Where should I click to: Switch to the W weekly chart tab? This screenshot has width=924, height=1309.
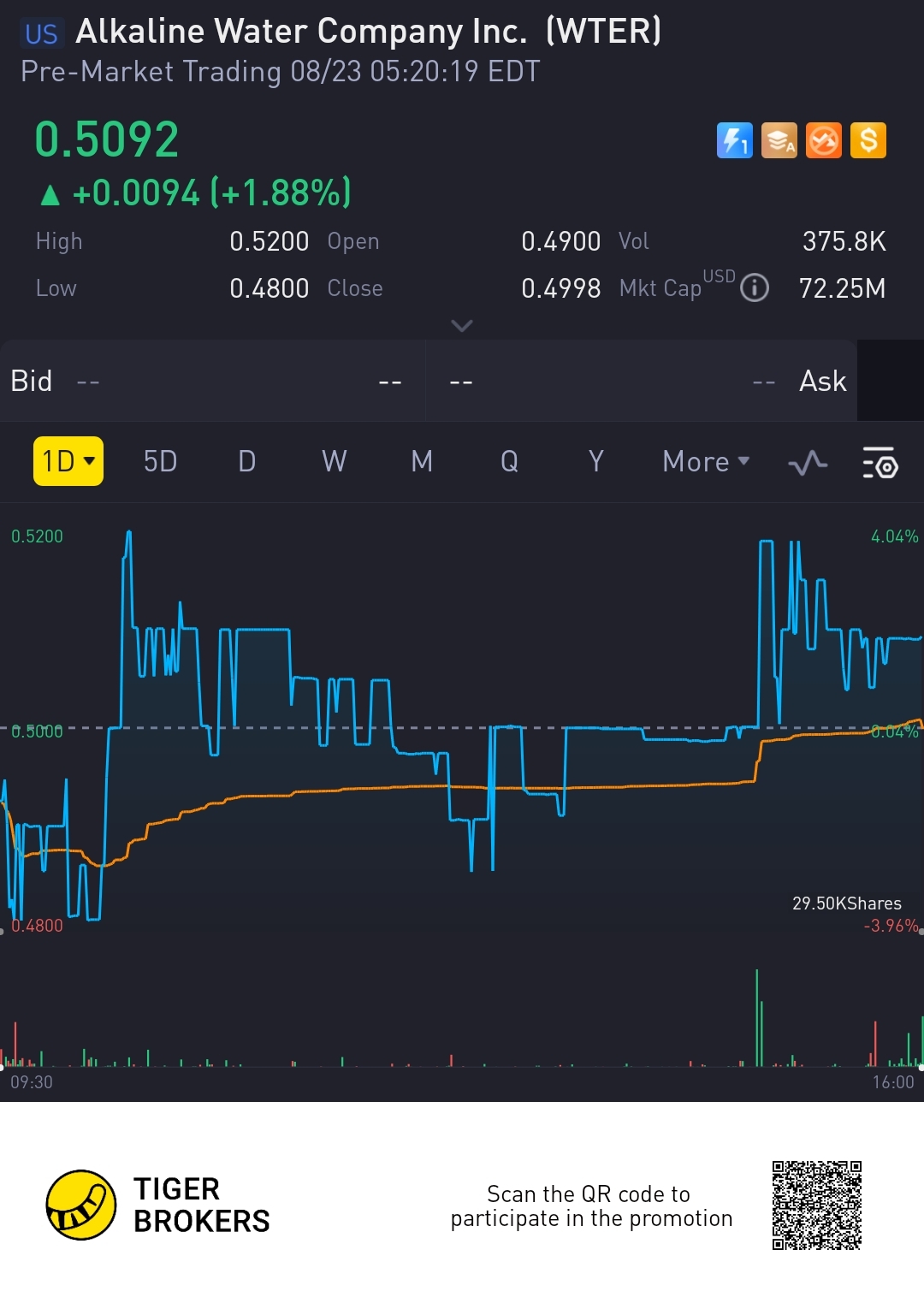point(335,462)
